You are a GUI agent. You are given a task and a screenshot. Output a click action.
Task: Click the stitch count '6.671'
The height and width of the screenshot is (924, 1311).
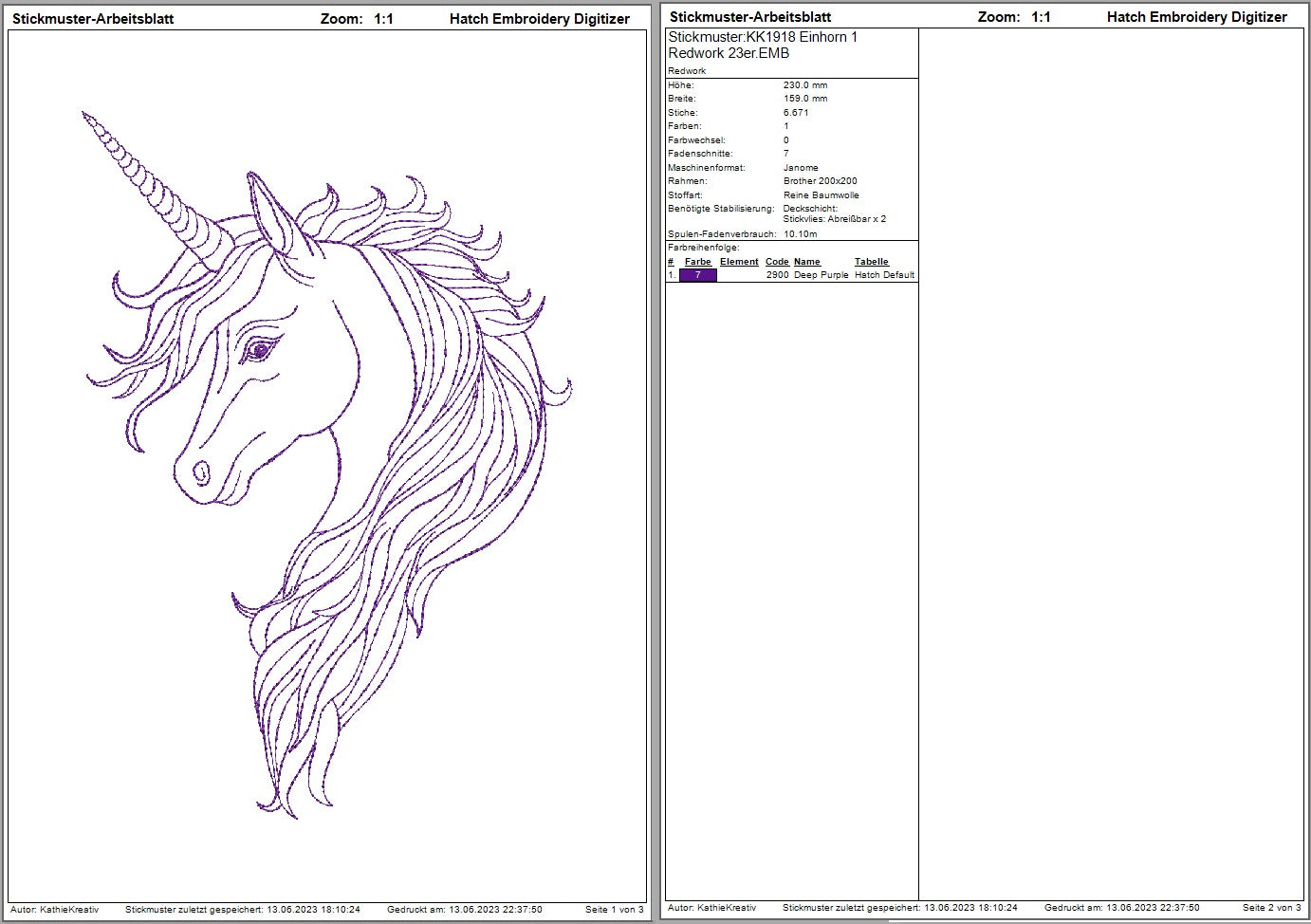click(796, 113)
